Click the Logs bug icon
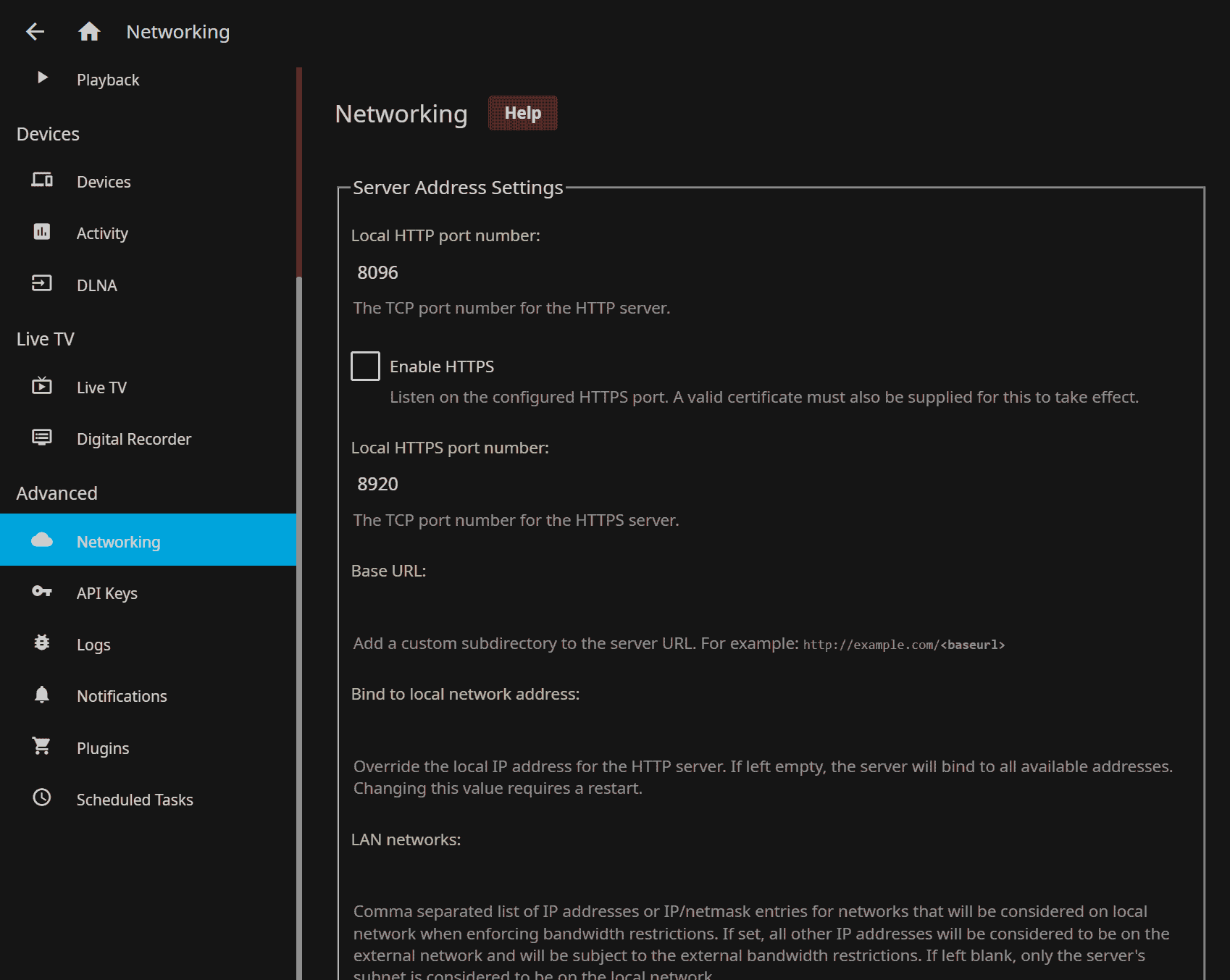The height and width of the screenshot is (980, 1230). [x=42, y=643]
